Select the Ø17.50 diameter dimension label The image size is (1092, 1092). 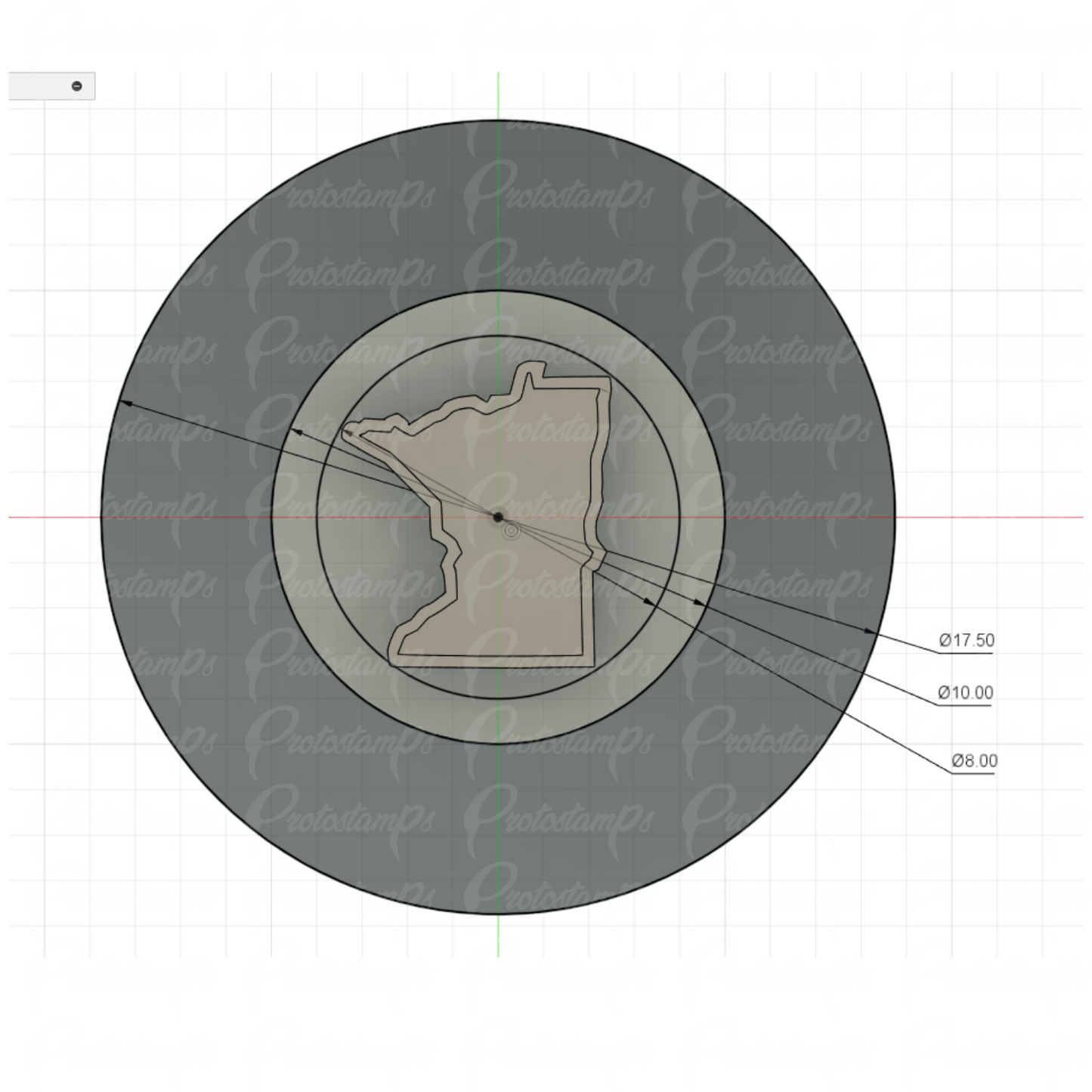pos(967,640)
